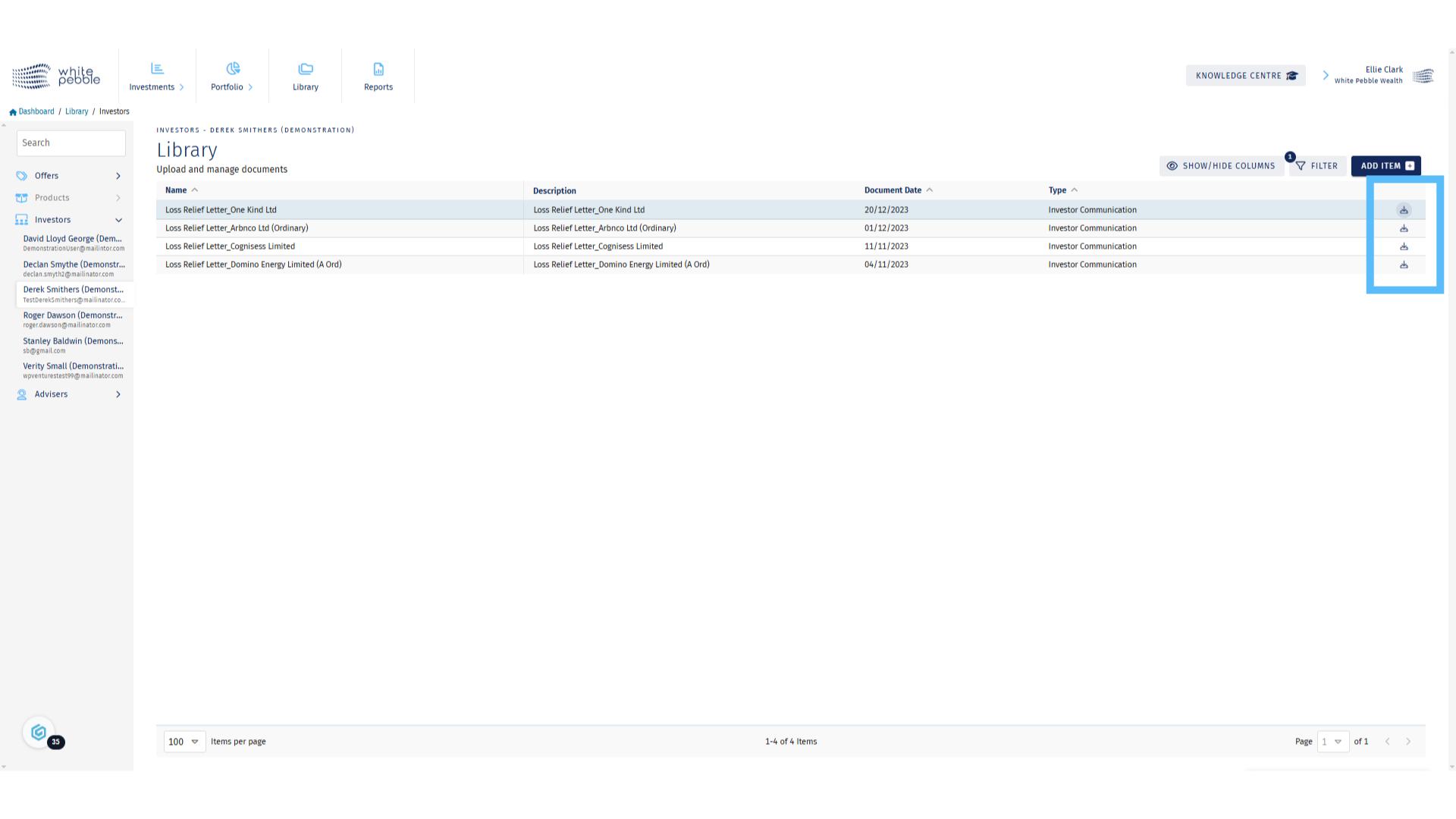Screen dimensions: 1456x819
Task: Download the Domino Energy Limited letter
Action: point(1404,265)
